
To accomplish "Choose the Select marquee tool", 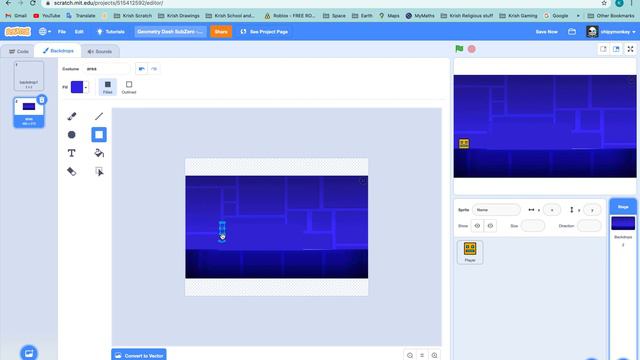I will (x=99, y=171).
